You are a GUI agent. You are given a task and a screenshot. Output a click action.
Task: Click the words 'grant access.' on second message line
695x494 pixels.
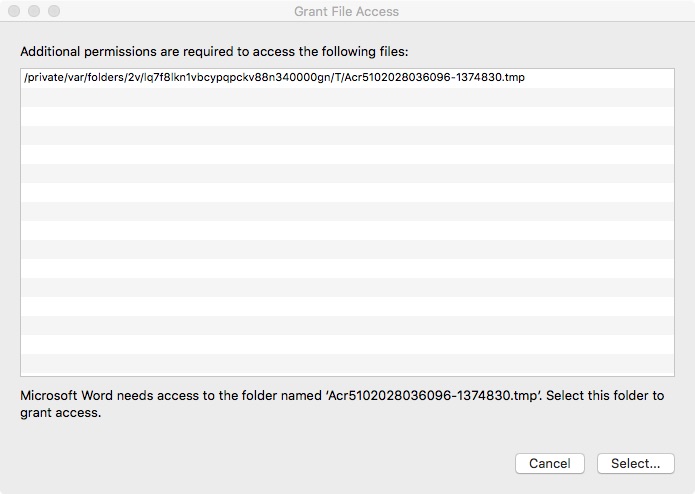click(x=61, y=413)
